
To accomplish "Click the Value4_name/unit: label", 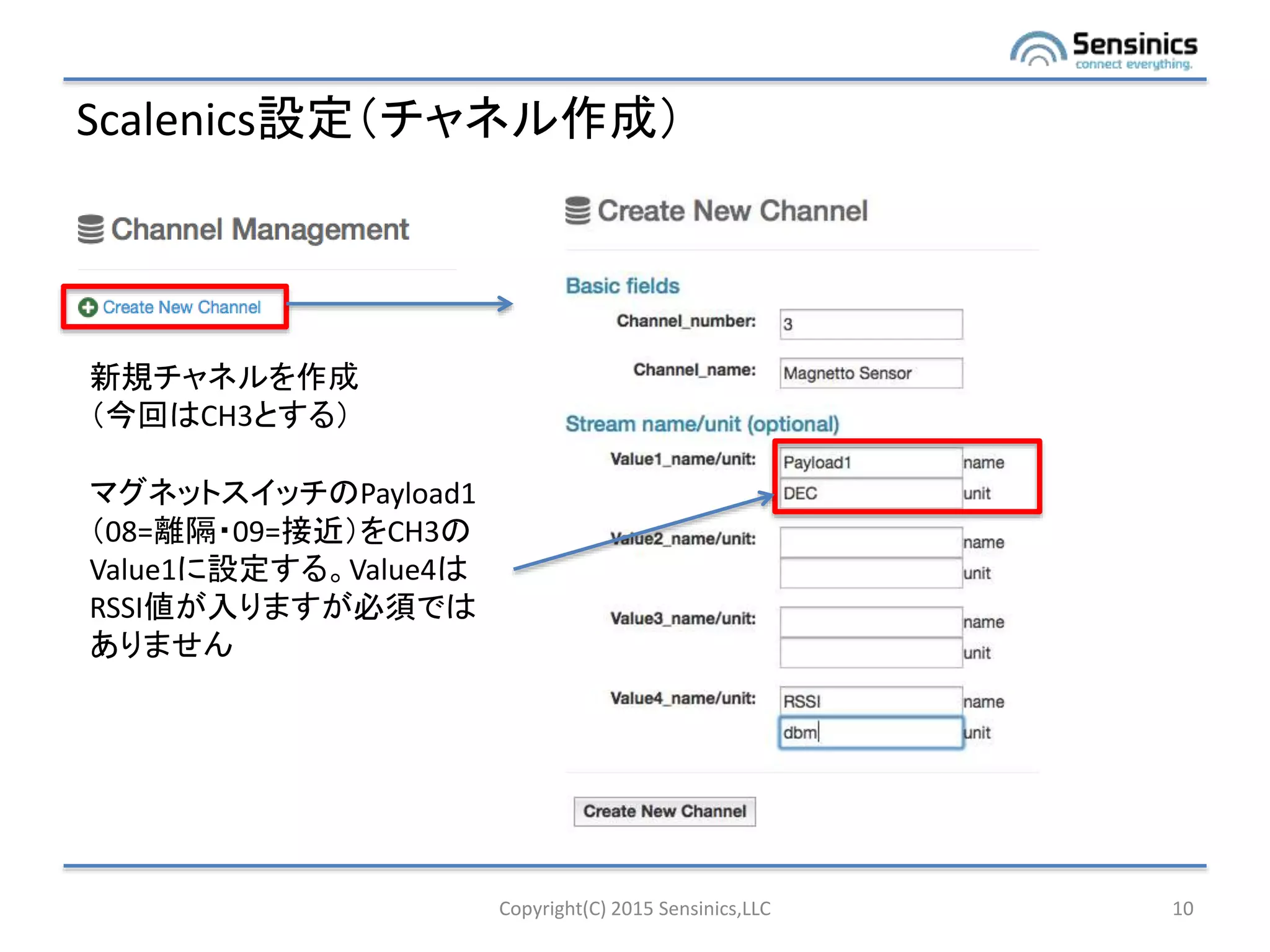I will (683, 699).
